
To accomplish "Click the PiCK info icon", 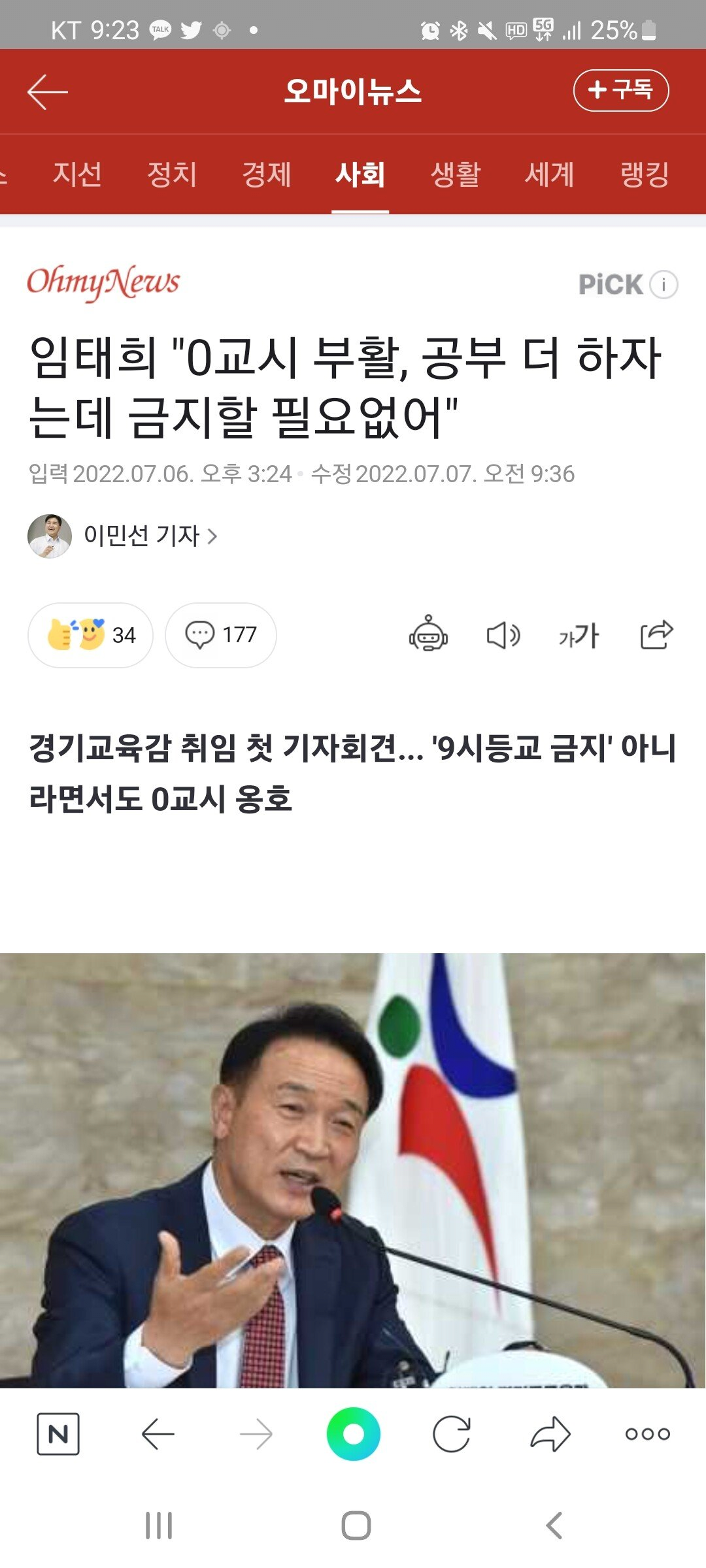I will (x=664, y=284).
